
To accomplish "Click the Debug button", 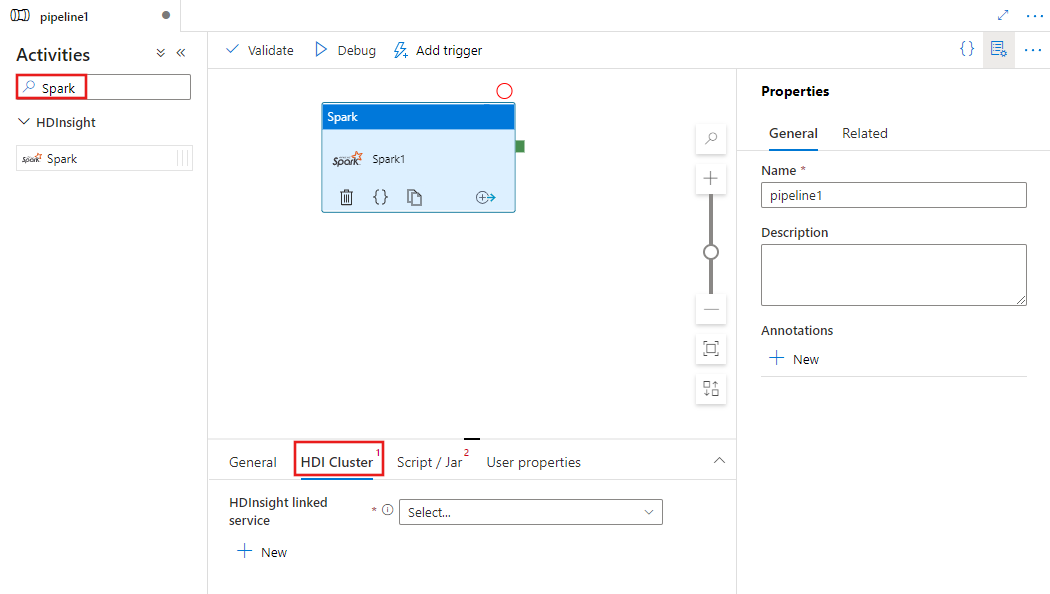I will point(344,50).
